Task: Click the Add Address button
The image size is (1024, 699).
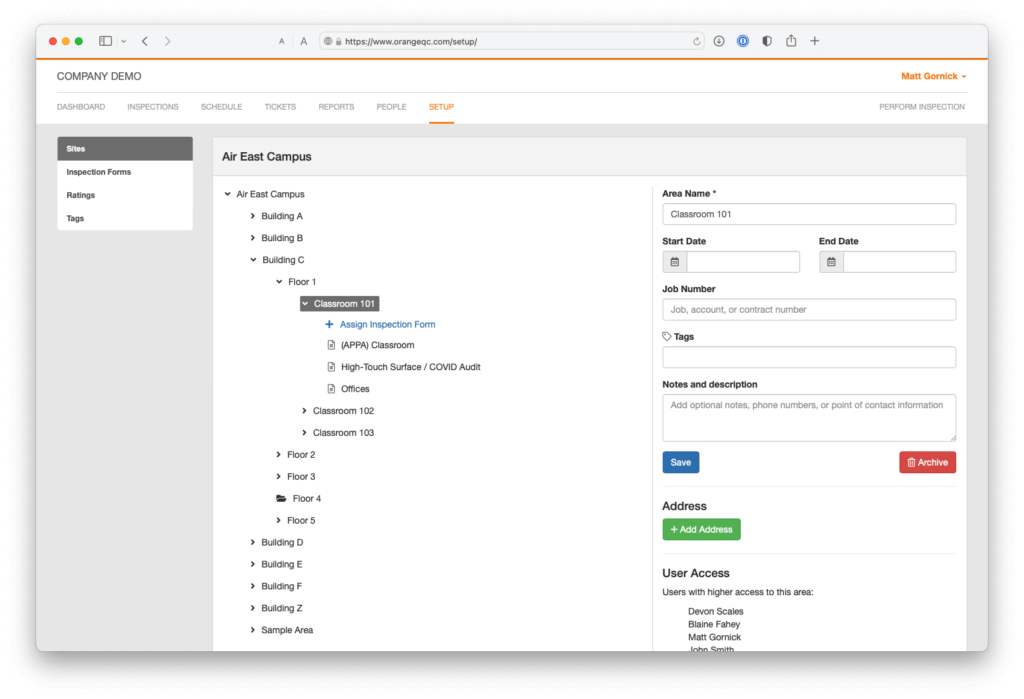Action: 701,529
